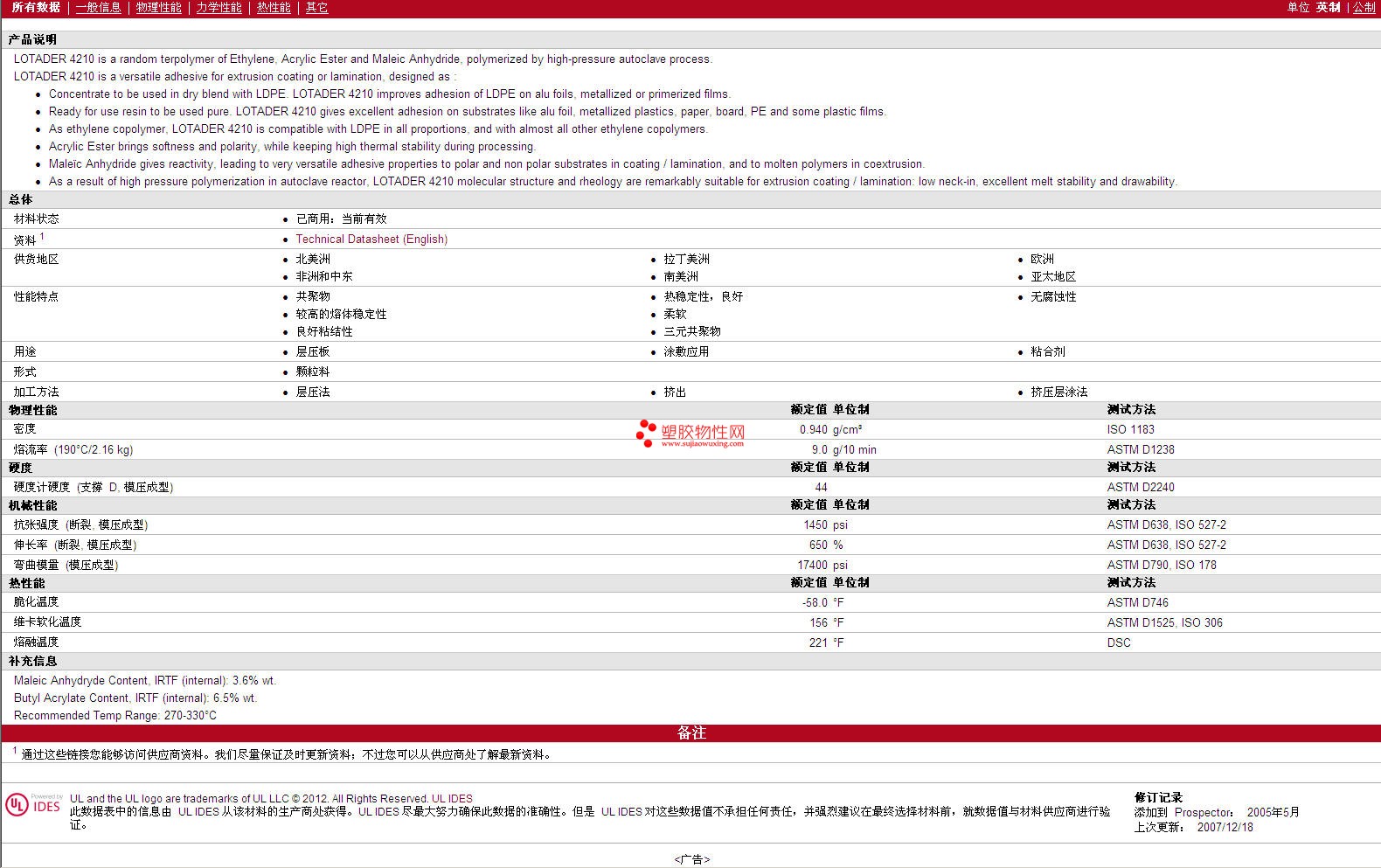
Task: Click the DSC test method
Action: [1119, 643]
